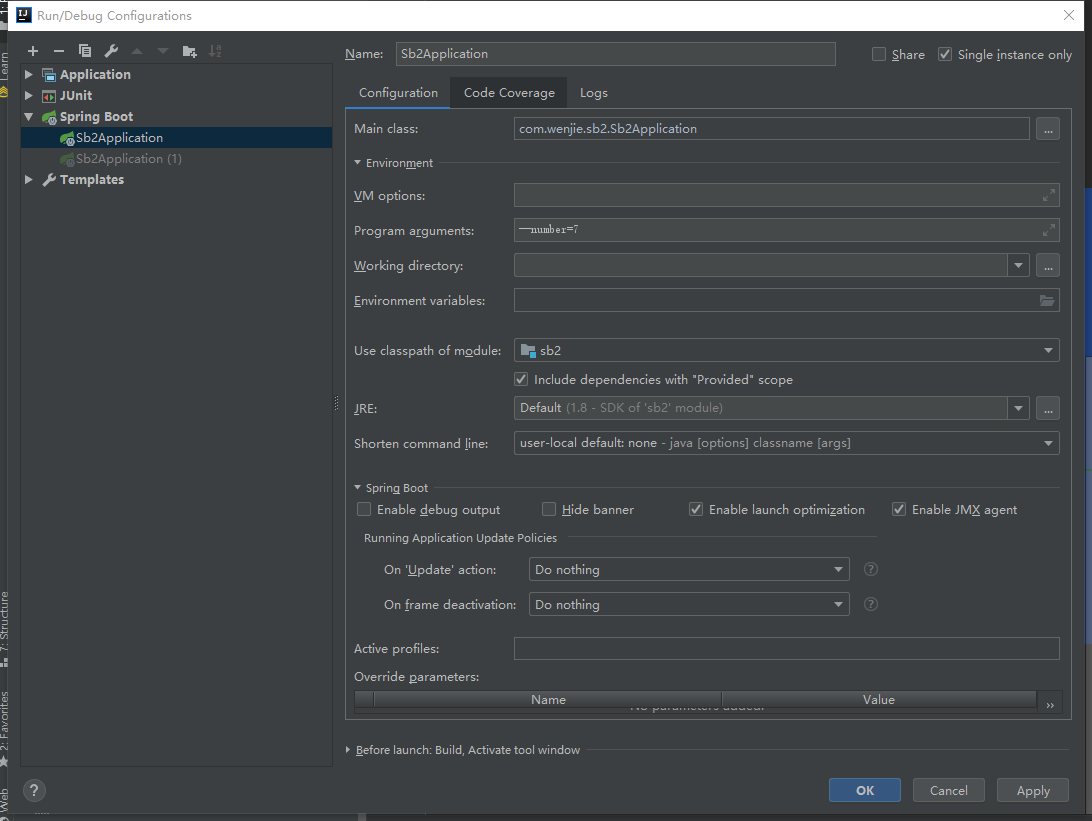Browse for Working directory with the ellipsis button
The width and height of the screenshot is (1092, 821).
1048,265
